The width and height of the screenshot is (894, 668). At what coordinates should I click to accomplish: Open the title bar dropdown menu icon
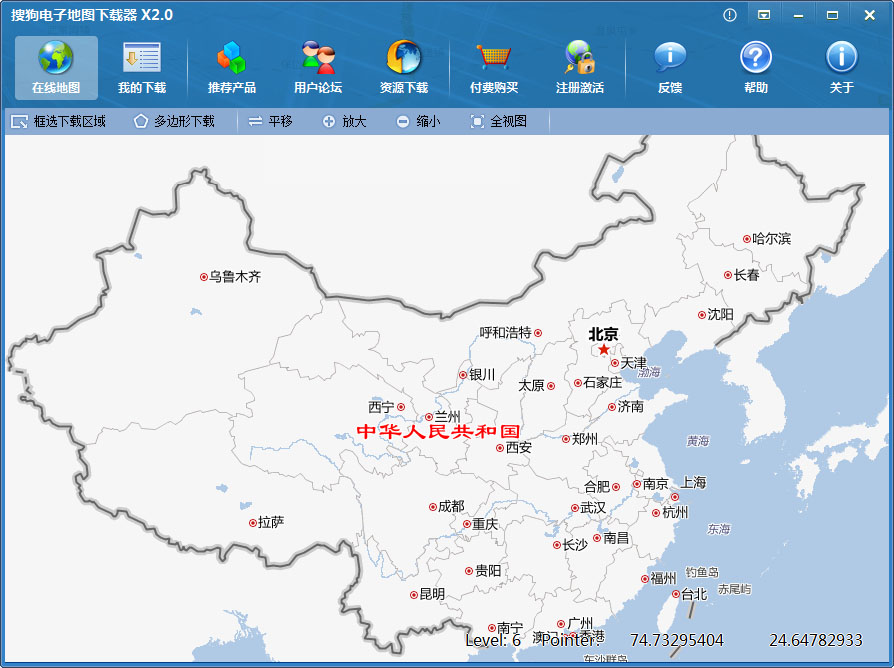coord(764,15)
